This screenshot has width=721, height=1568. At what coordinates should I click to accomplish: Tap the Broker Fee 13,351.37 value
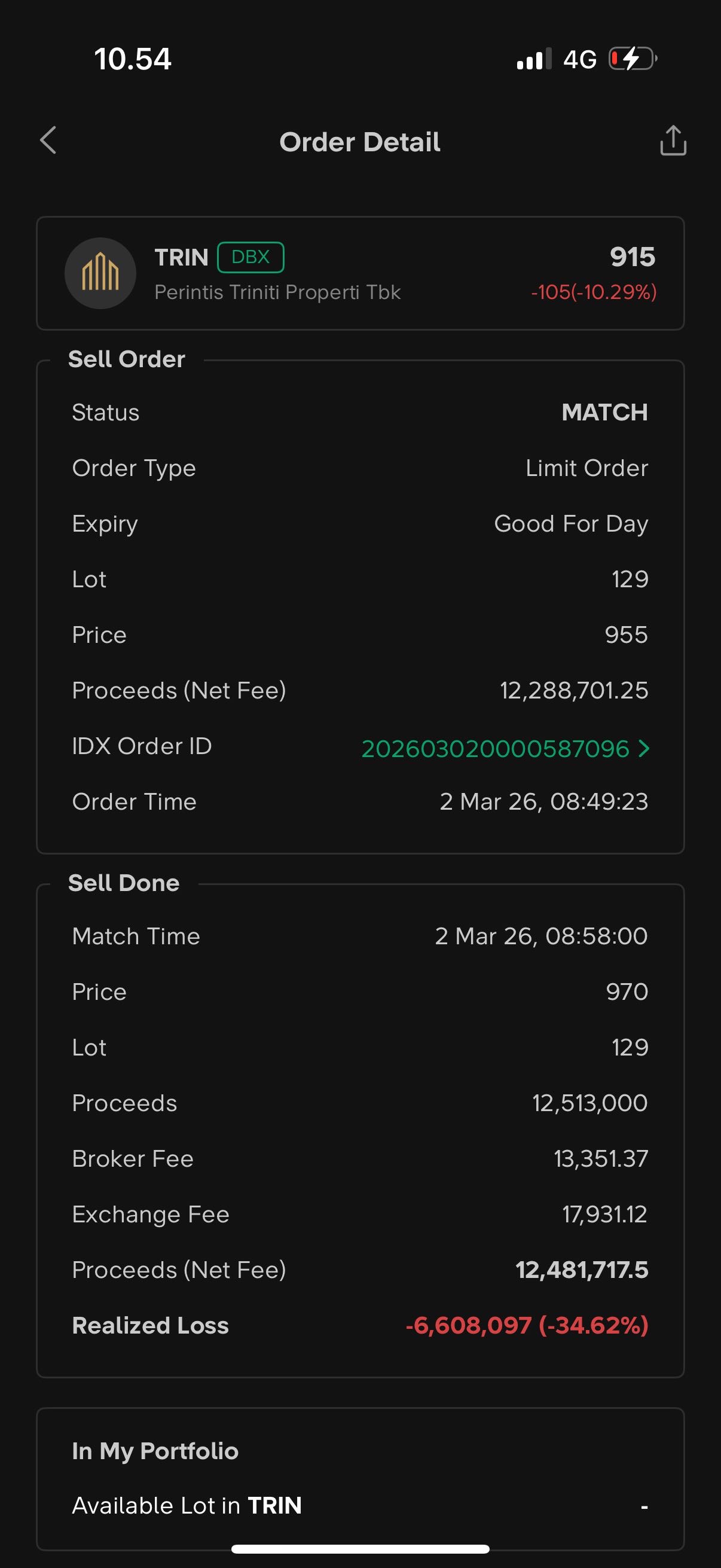click(x=600, y=1158)
